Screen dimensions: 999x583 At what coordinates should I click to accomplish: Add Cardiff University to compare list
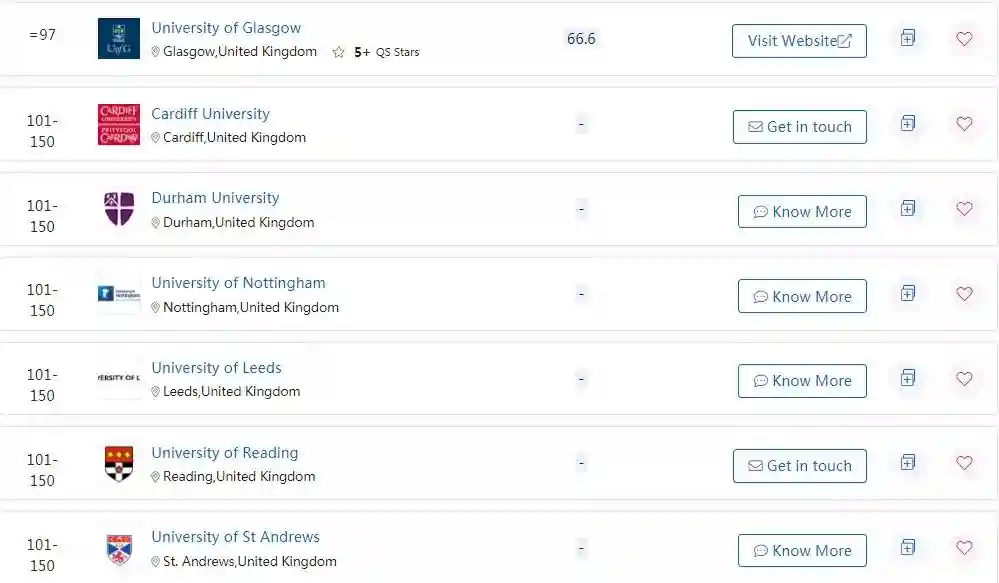(907, 124)
